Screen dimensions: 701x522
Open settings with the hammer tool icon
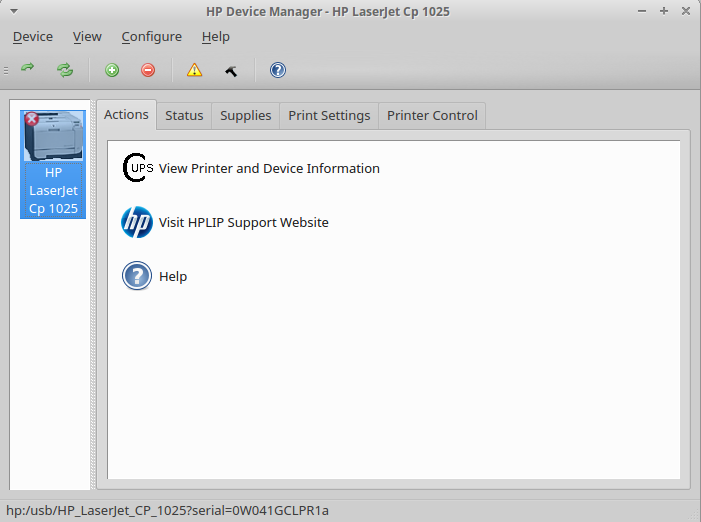(x=231, y=71)
